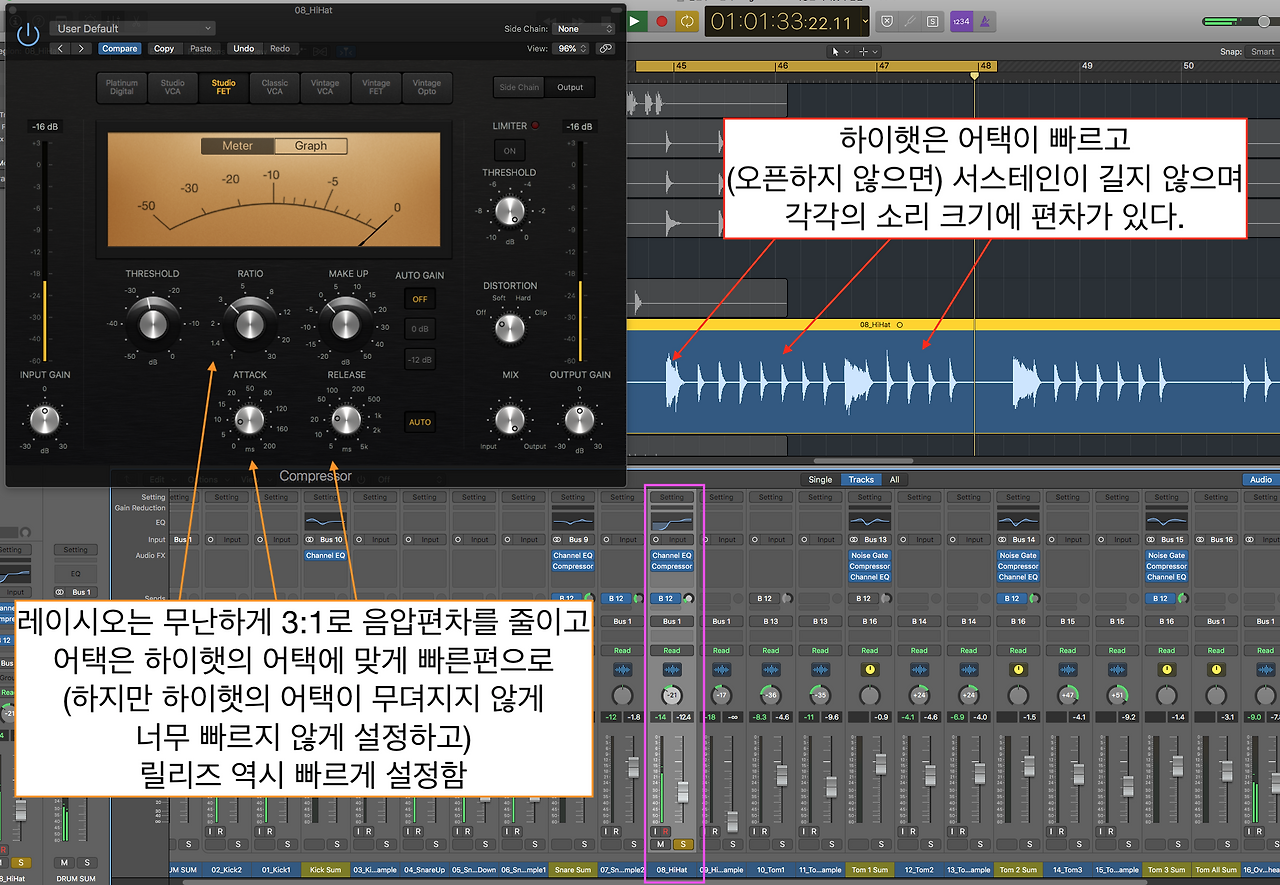Select the Vintage Opto compressor type
This screenshot has width=1280, height=885.
tap(427, 87)
